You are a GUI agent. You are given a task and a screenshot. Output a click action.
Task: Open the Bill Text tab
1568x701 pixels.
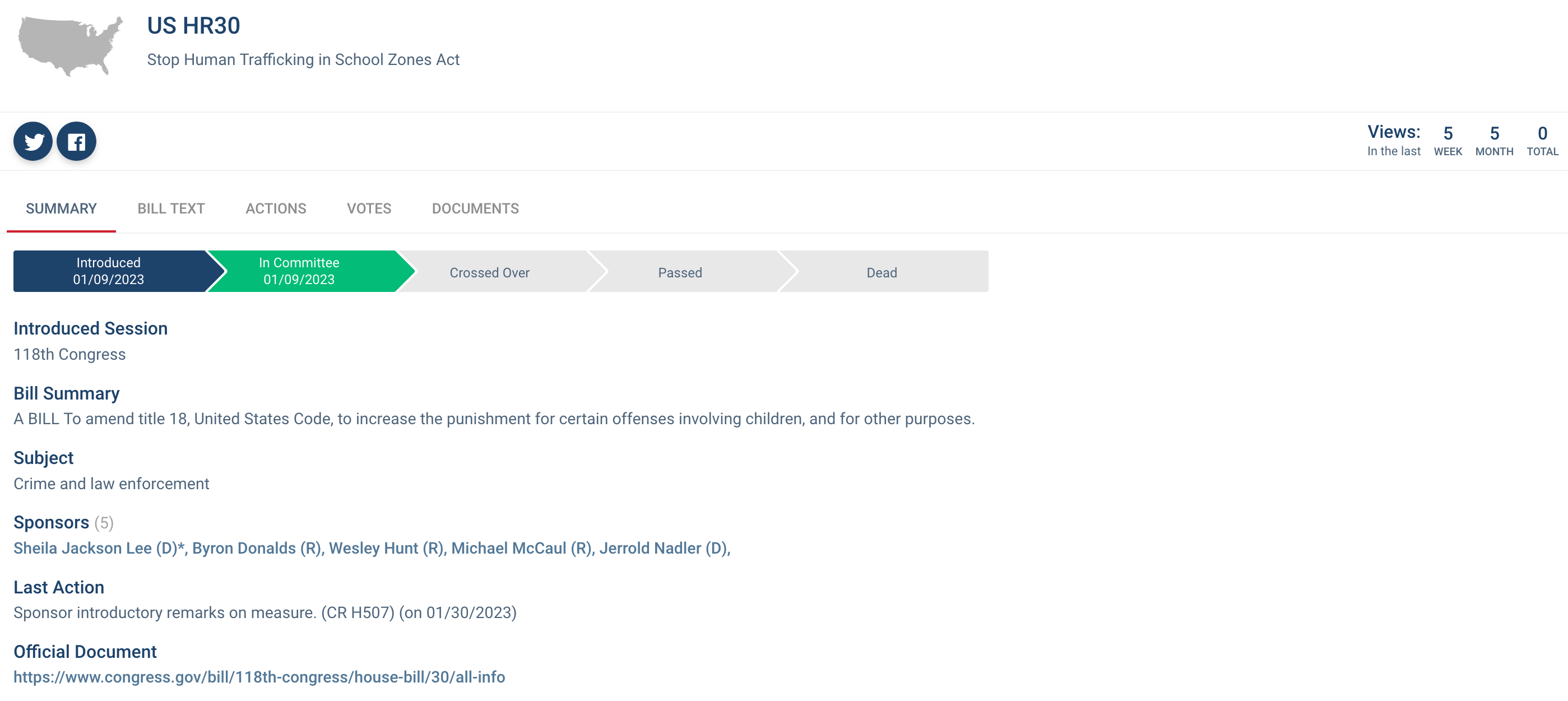(x=171, y=208)
